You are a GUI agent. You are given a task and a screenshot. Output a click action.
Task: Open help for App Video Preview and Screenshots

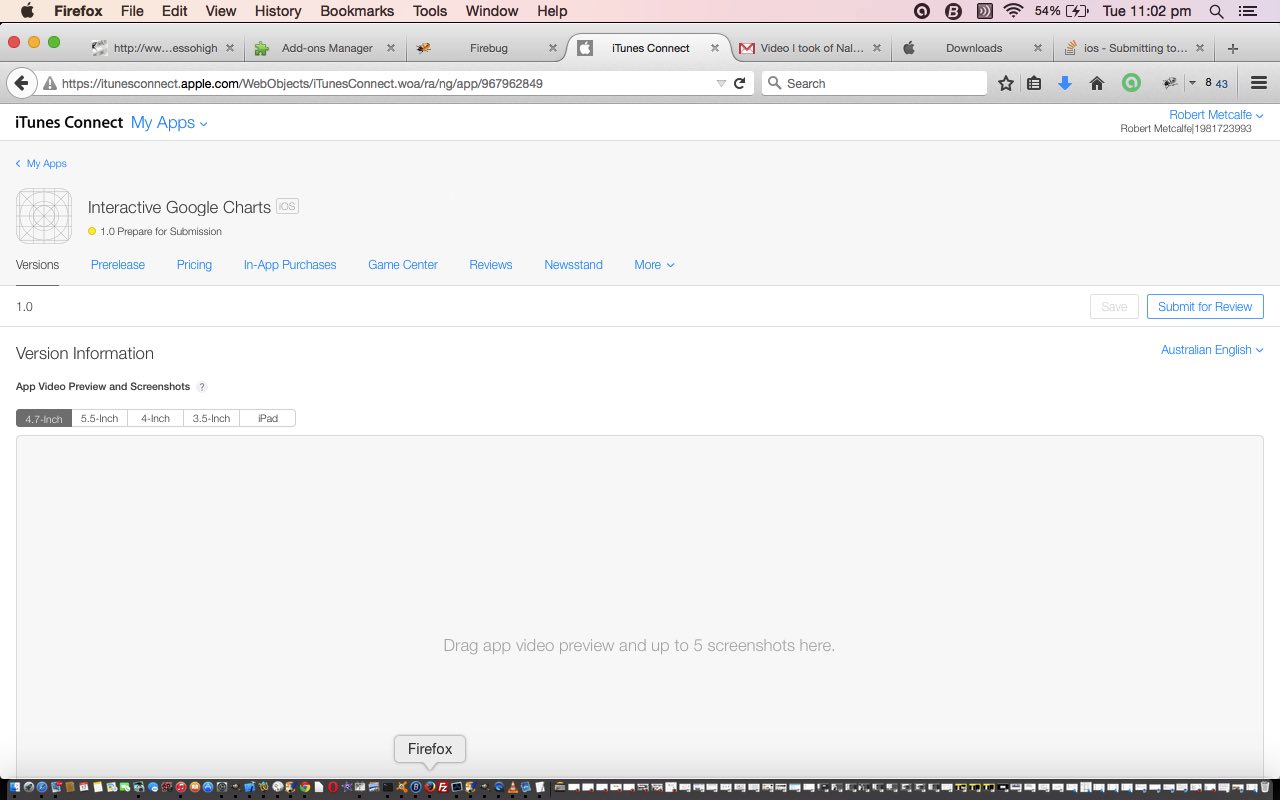(202, 387)
